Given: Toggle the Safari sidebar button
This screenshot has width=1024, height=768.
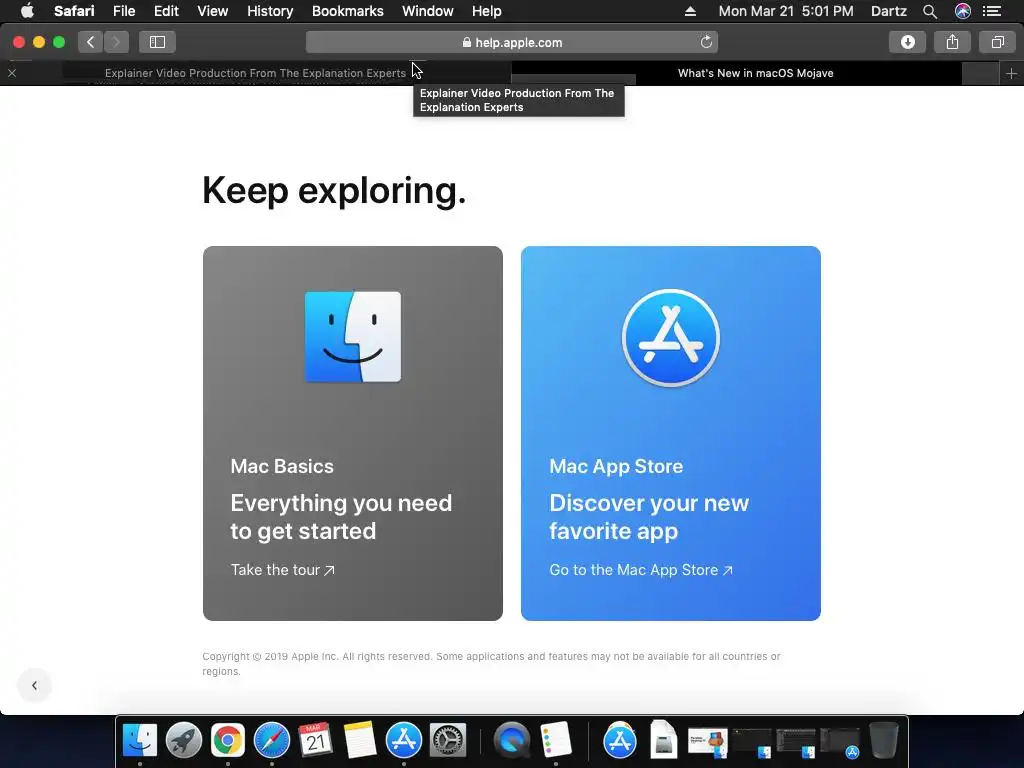Looking at the screenshot, I should [x=157, y=42].
